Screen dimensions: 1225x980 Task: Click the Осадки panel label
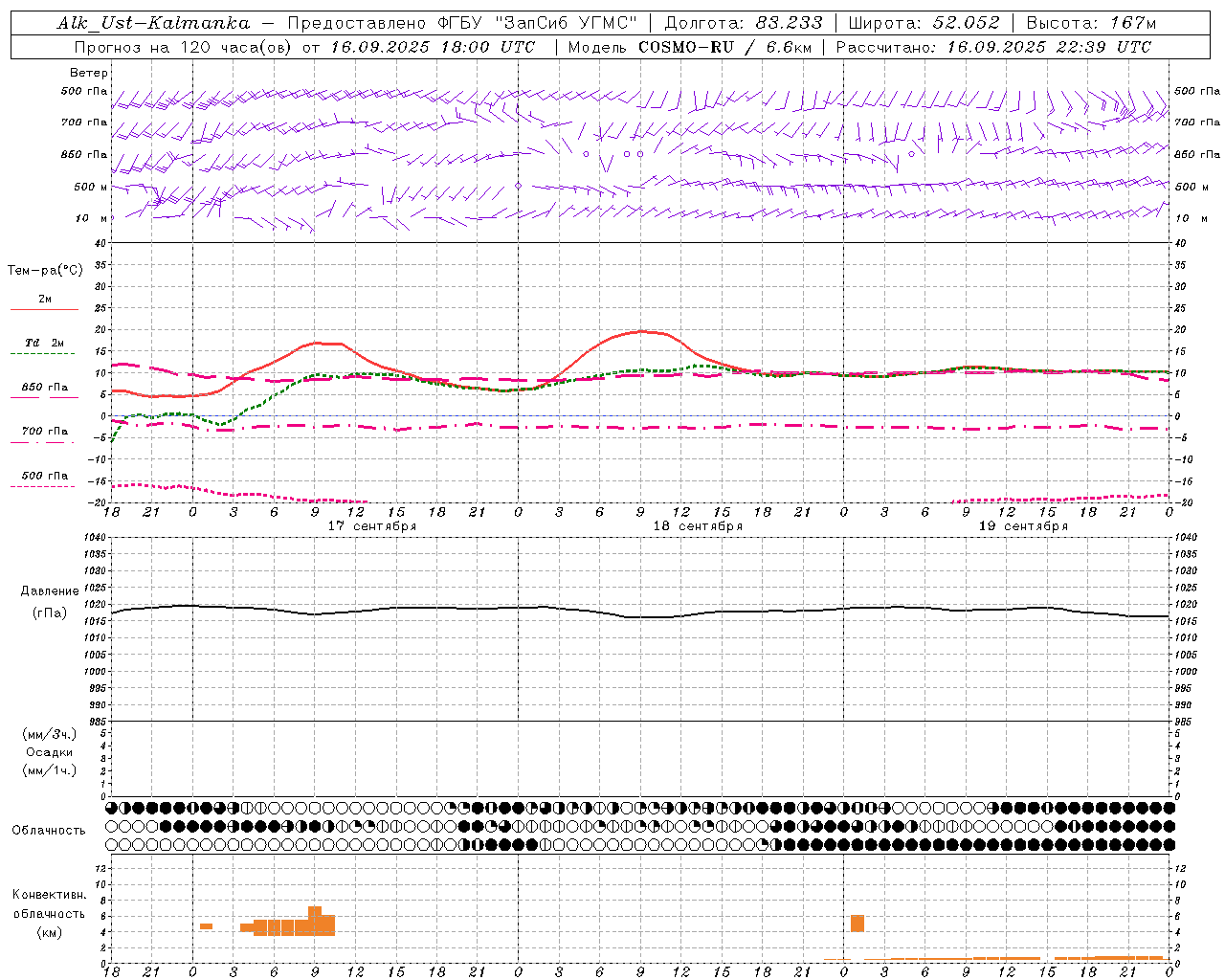(50, 752)
